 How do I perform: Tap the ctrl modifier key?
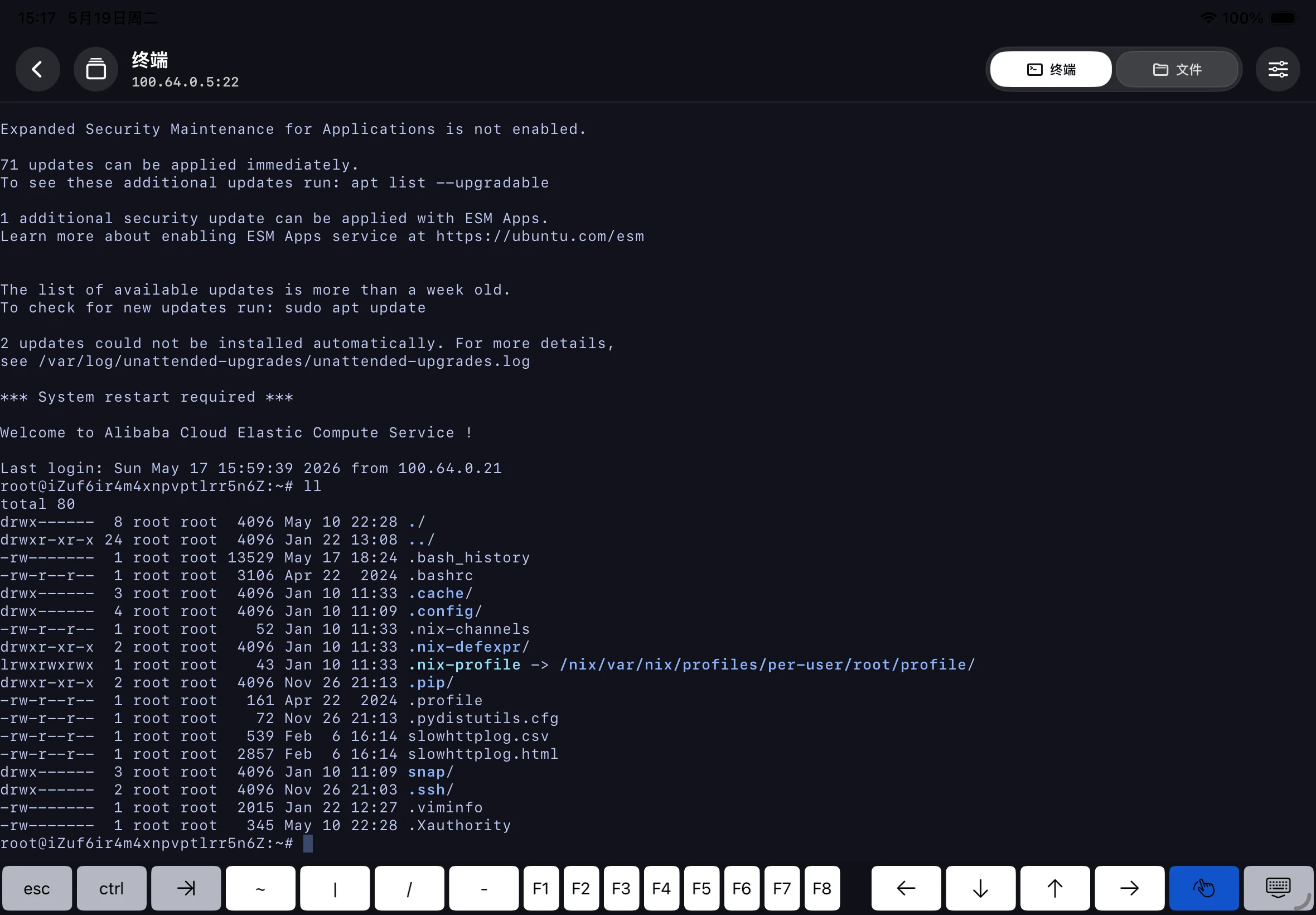pos(112,888)
